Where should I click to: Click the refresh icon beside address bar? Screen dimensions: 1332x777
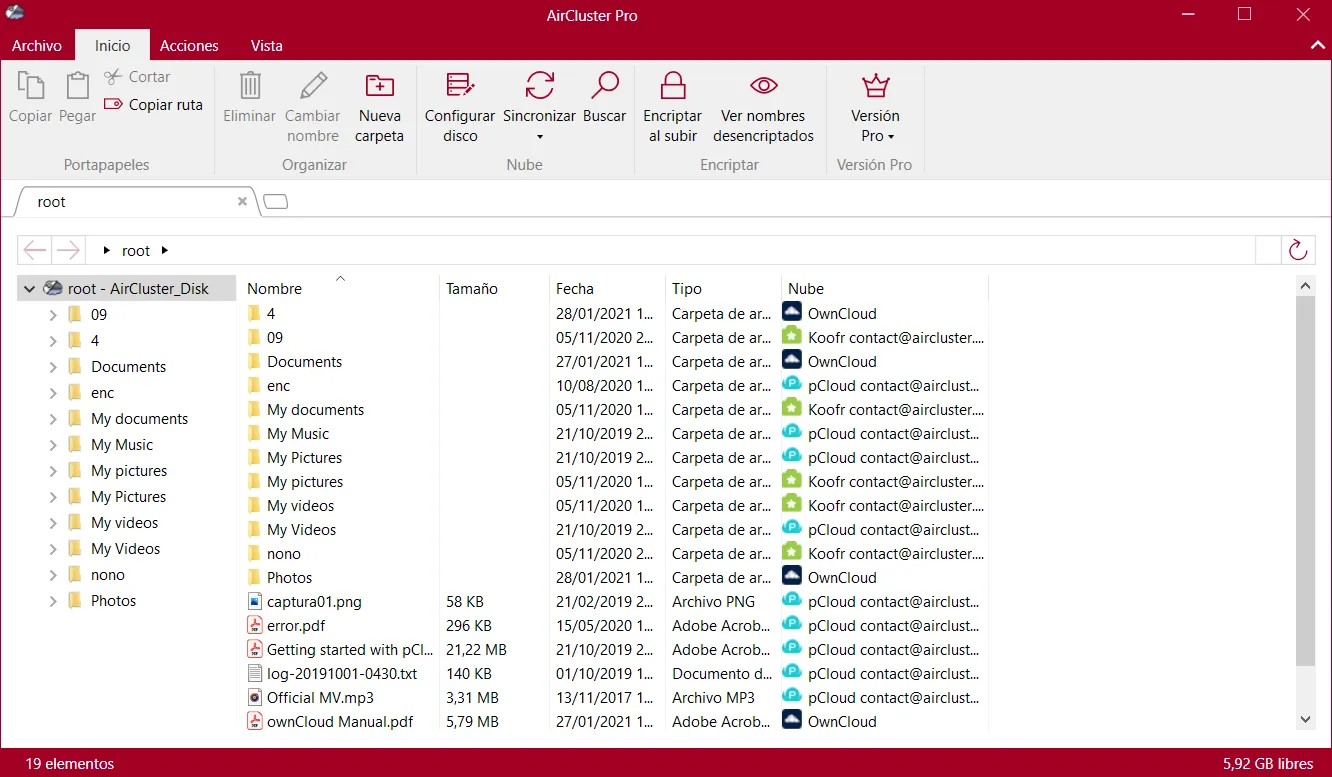coord(1298,250)
